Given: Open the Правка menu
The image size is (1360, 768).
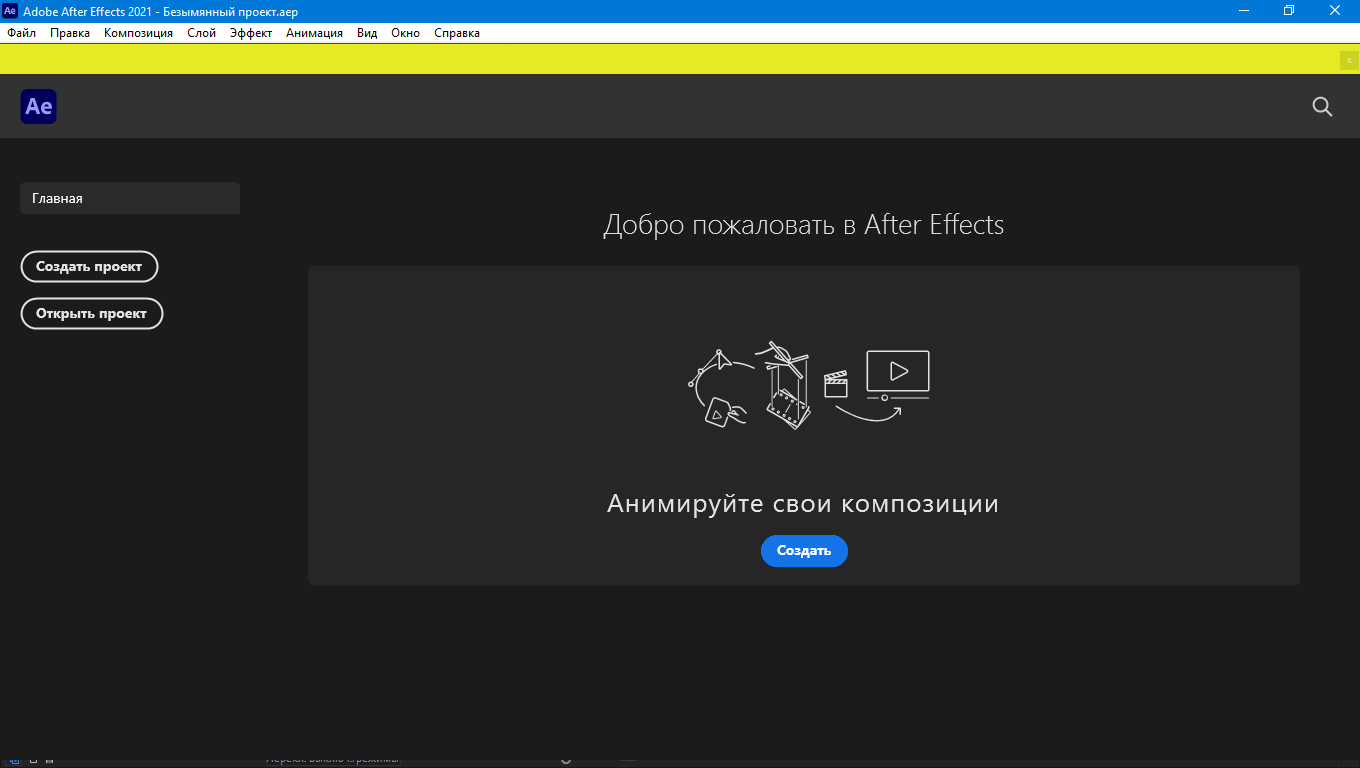Looking at the screenshot, I should [x=70, y=33].
